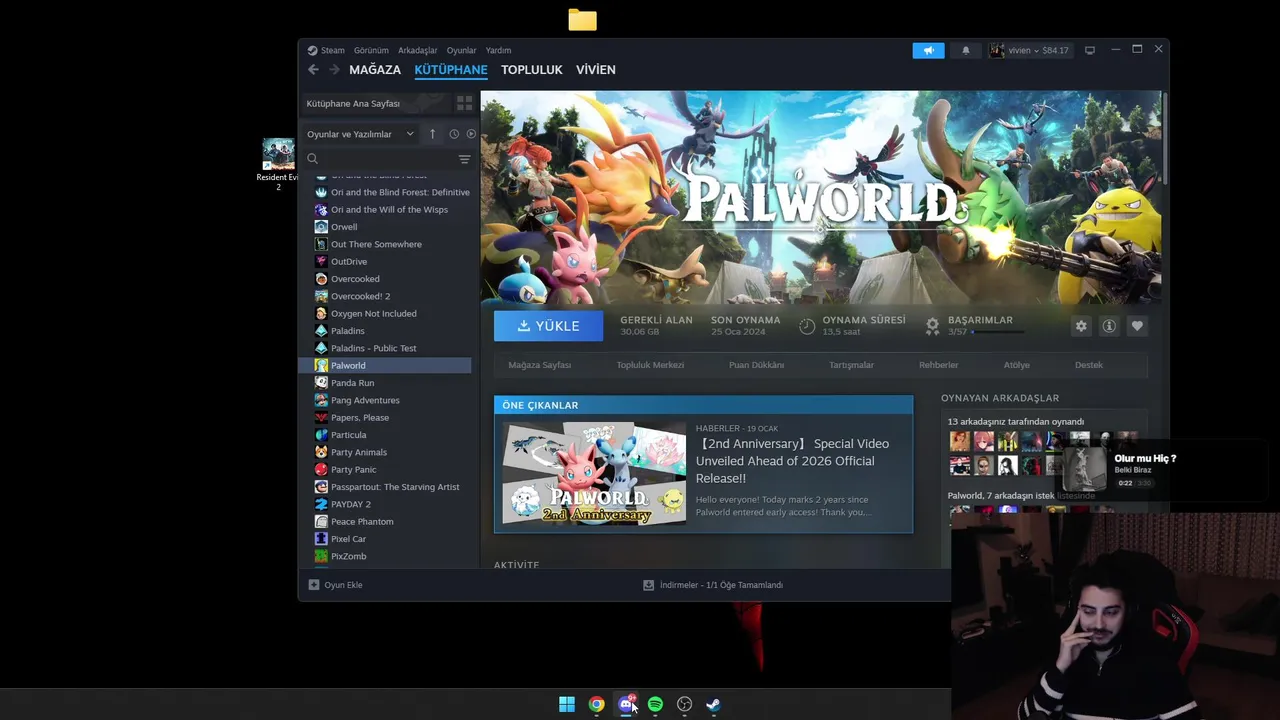Open the Yardım menu
1280x720 pixels.
pos(498,50)
